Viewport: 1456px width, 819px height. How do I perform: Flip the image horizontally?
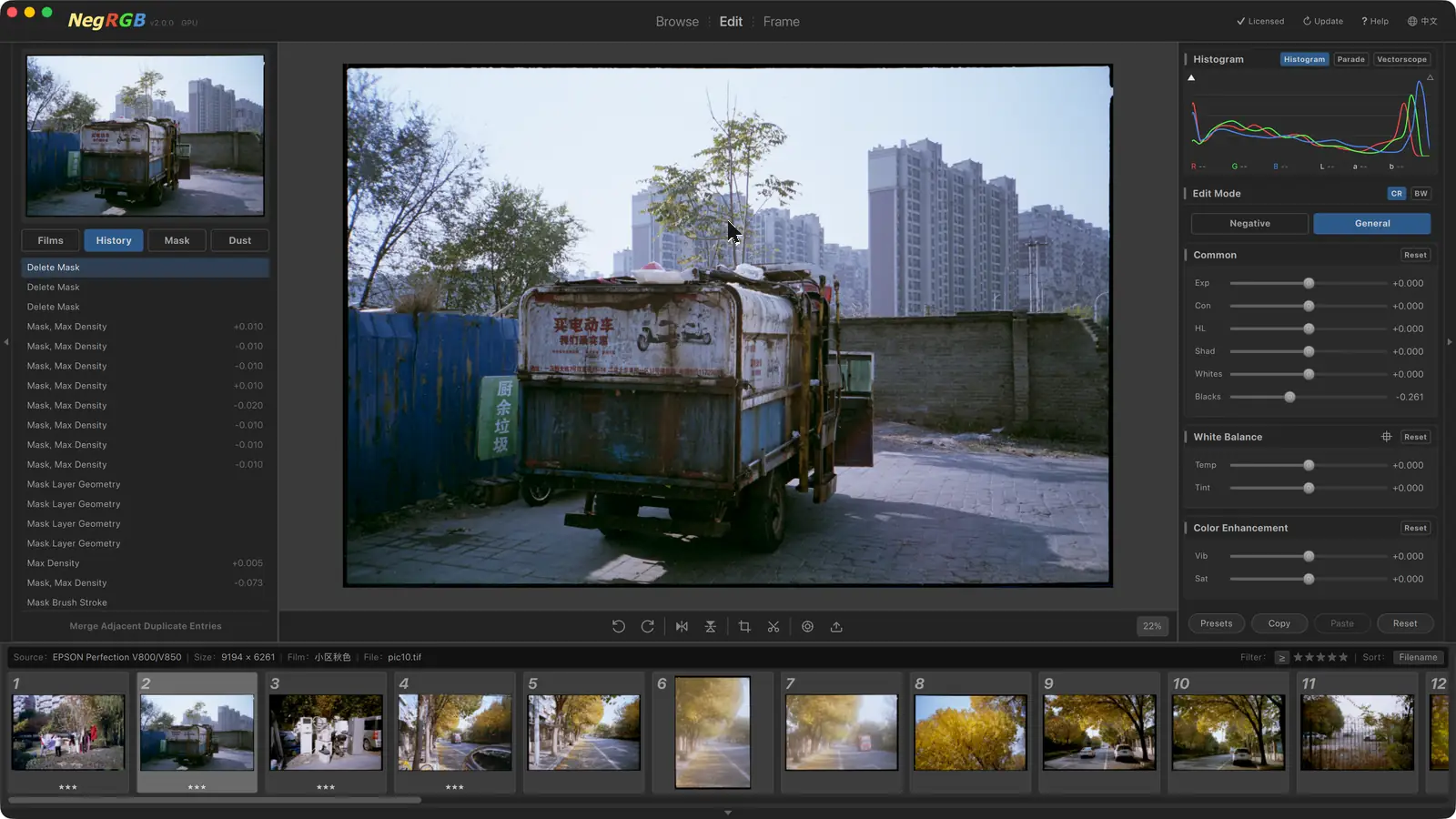pyautogui.click(x=682, y=626)
